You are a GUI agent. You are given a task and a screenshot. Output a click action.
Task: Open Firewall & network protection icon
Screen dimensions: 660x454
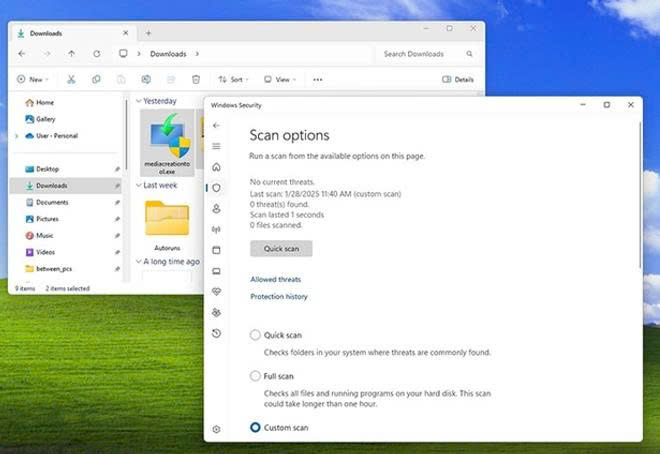click(x=216, y=229)
